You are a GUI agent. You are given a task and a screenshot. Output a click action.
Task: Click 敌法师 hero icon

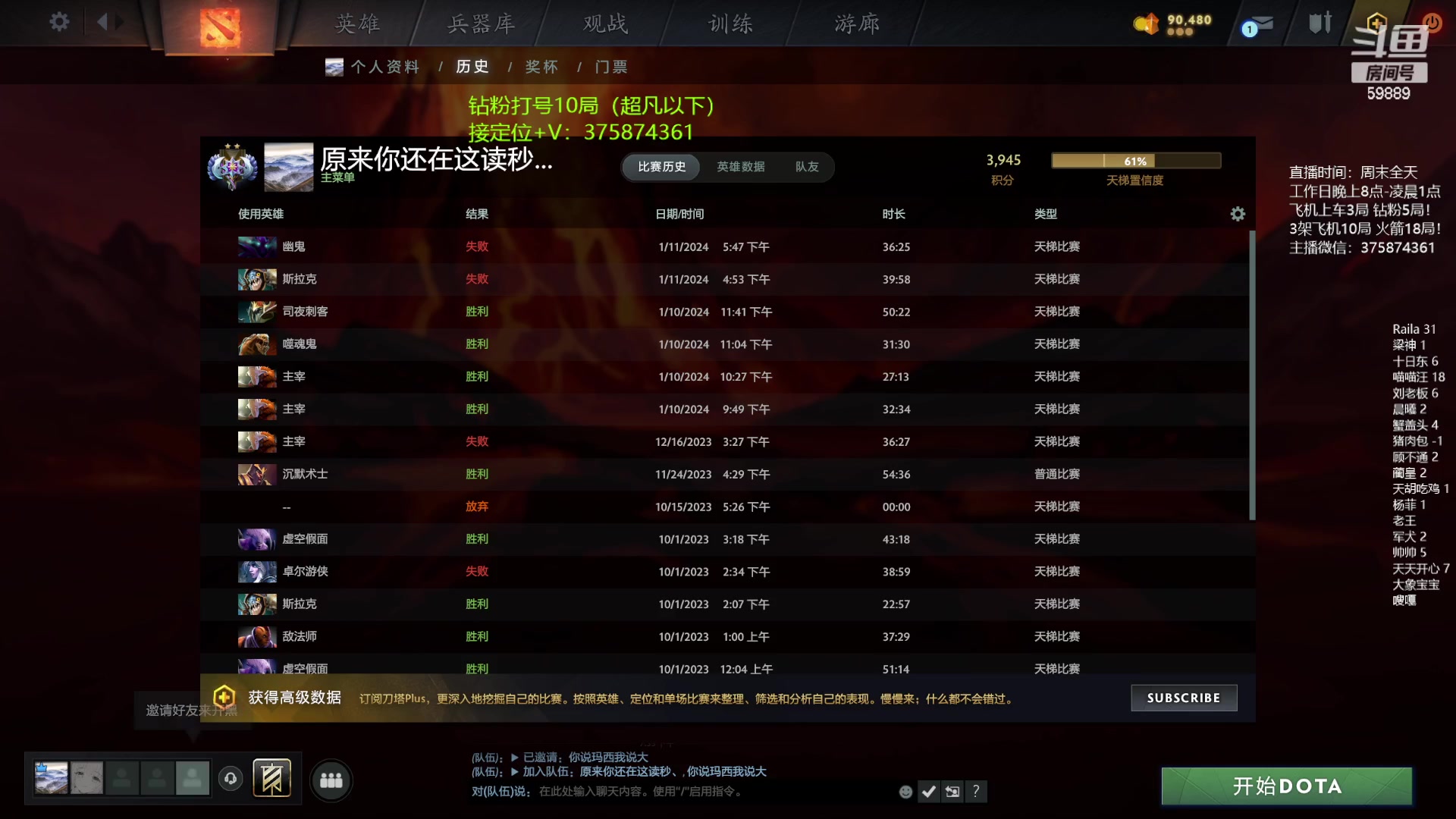coord(257,637)
